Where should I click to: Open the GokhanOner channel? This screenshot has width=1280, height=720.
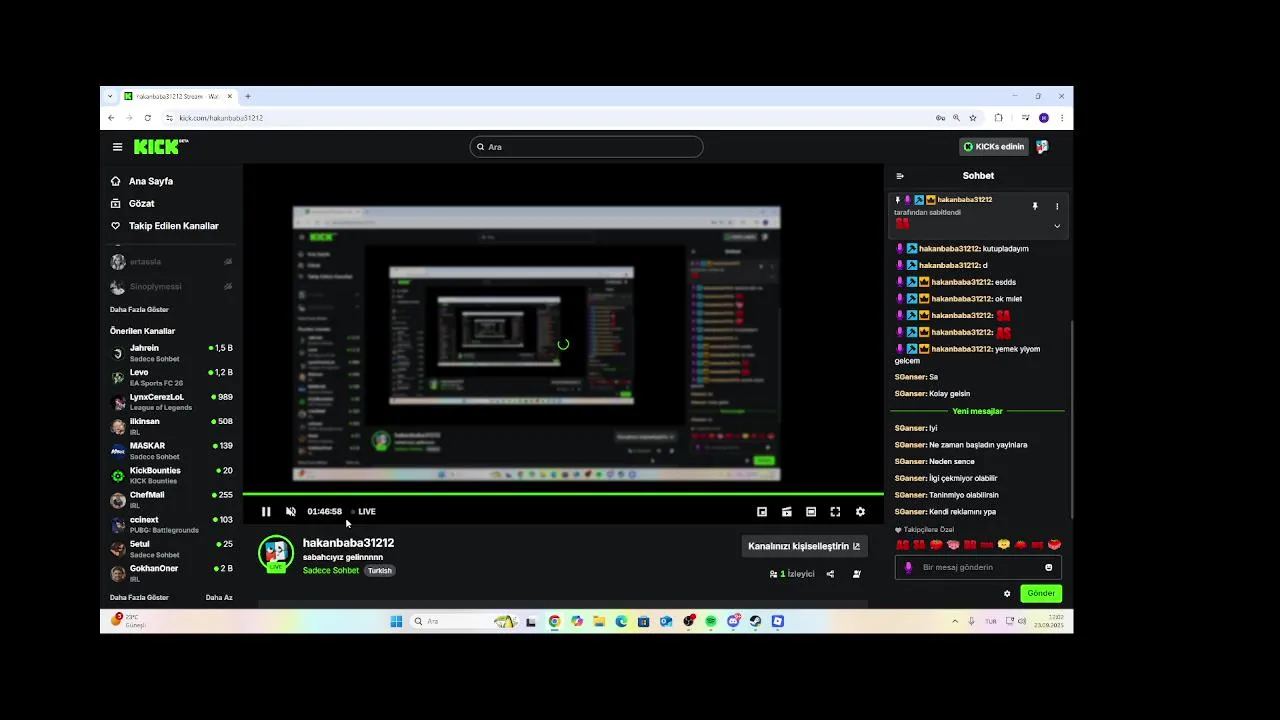tap(171, 573)
